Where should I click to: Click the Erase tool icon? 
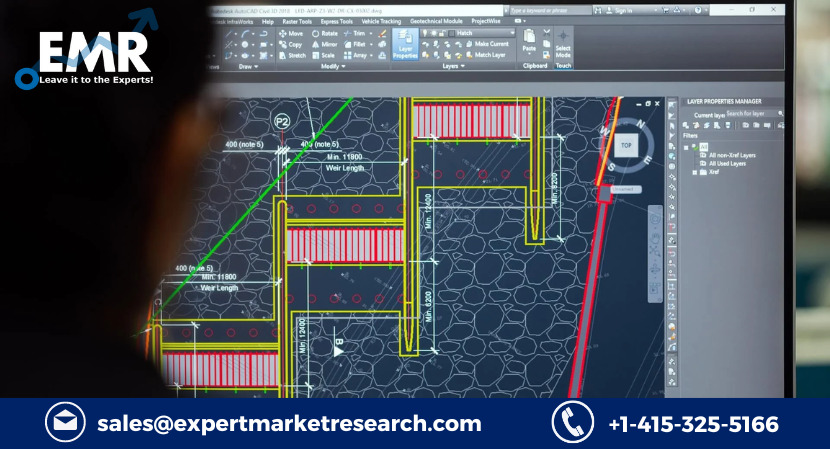pyautogui.click(x=382, y=33)
